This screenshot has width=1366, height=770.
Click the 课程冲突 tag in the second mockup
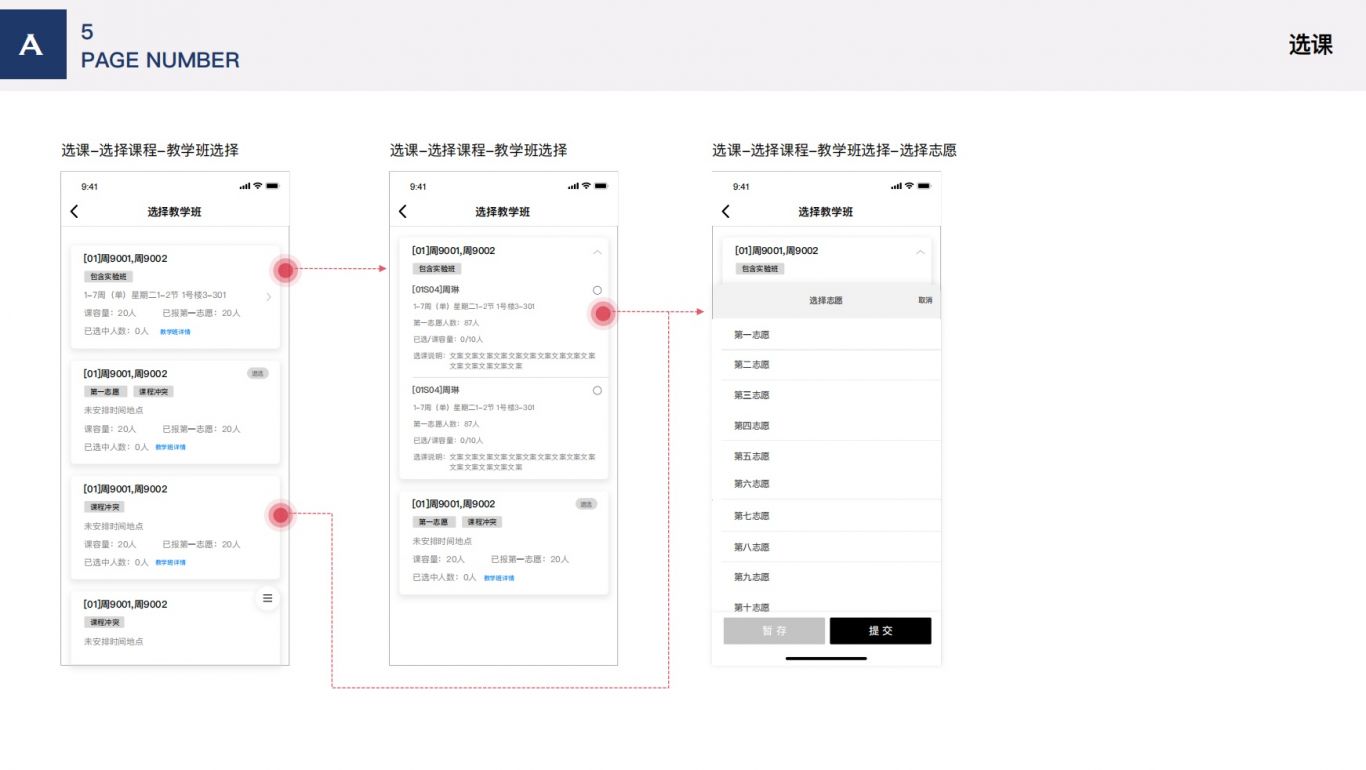(x=482, y=522)
